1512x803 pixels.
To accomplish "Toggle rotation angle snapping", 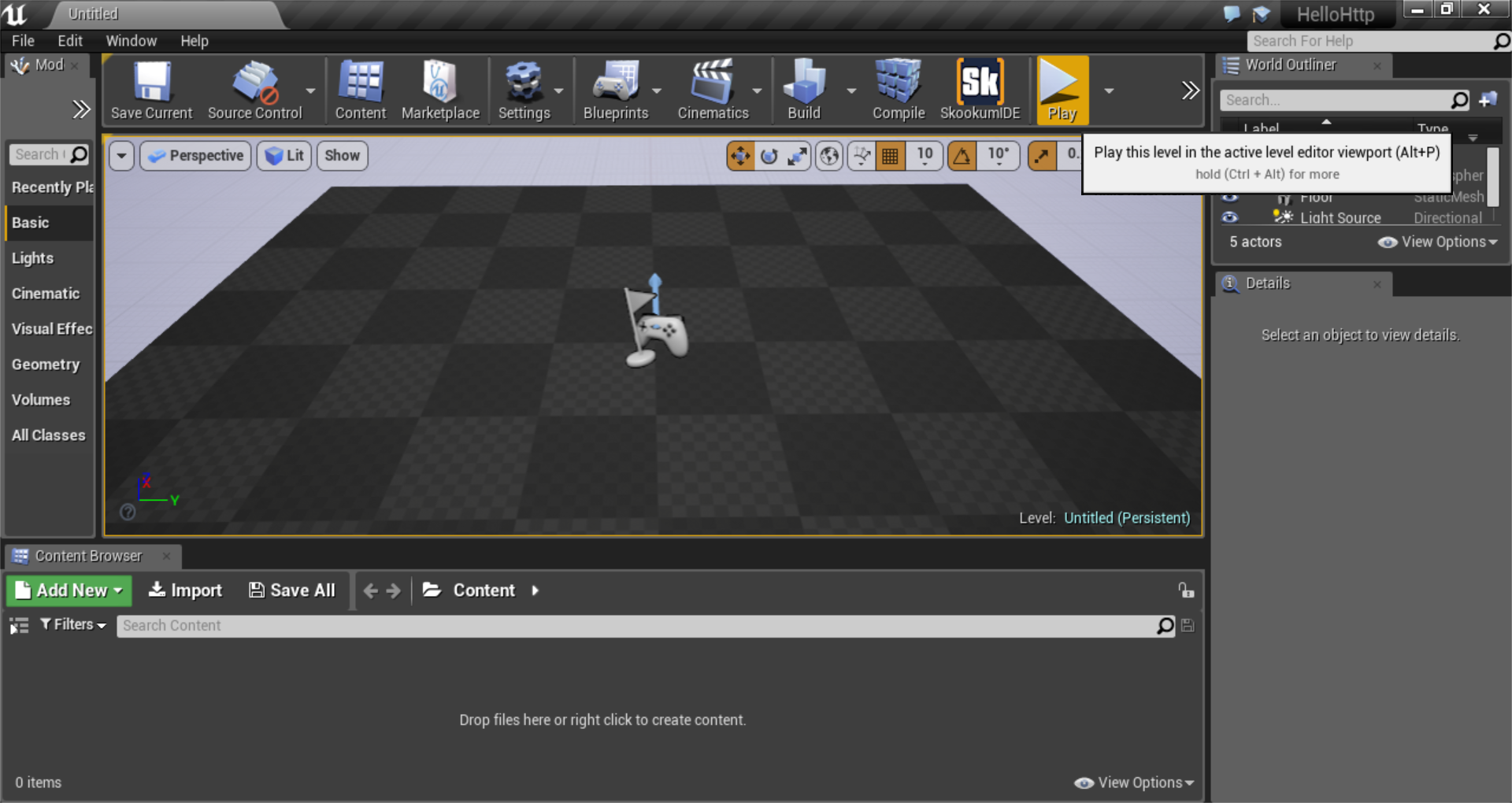I will 962,156.
